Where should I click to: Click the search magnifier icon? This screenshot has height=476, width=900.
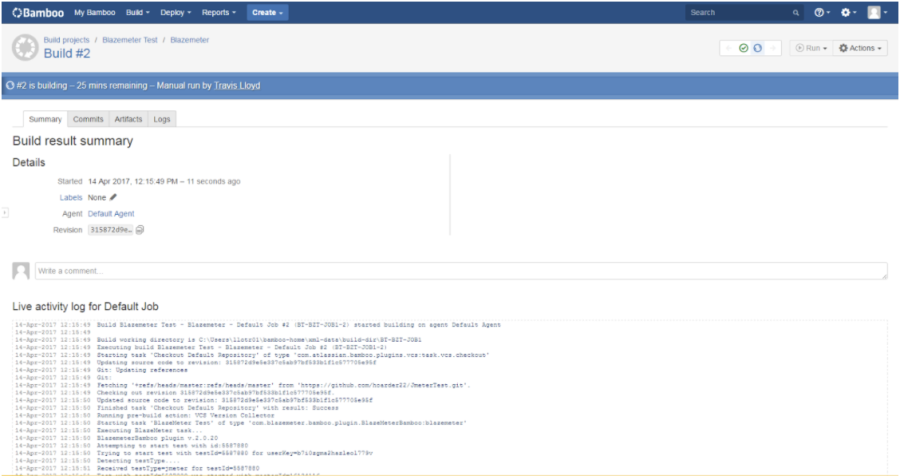[796, 13]
